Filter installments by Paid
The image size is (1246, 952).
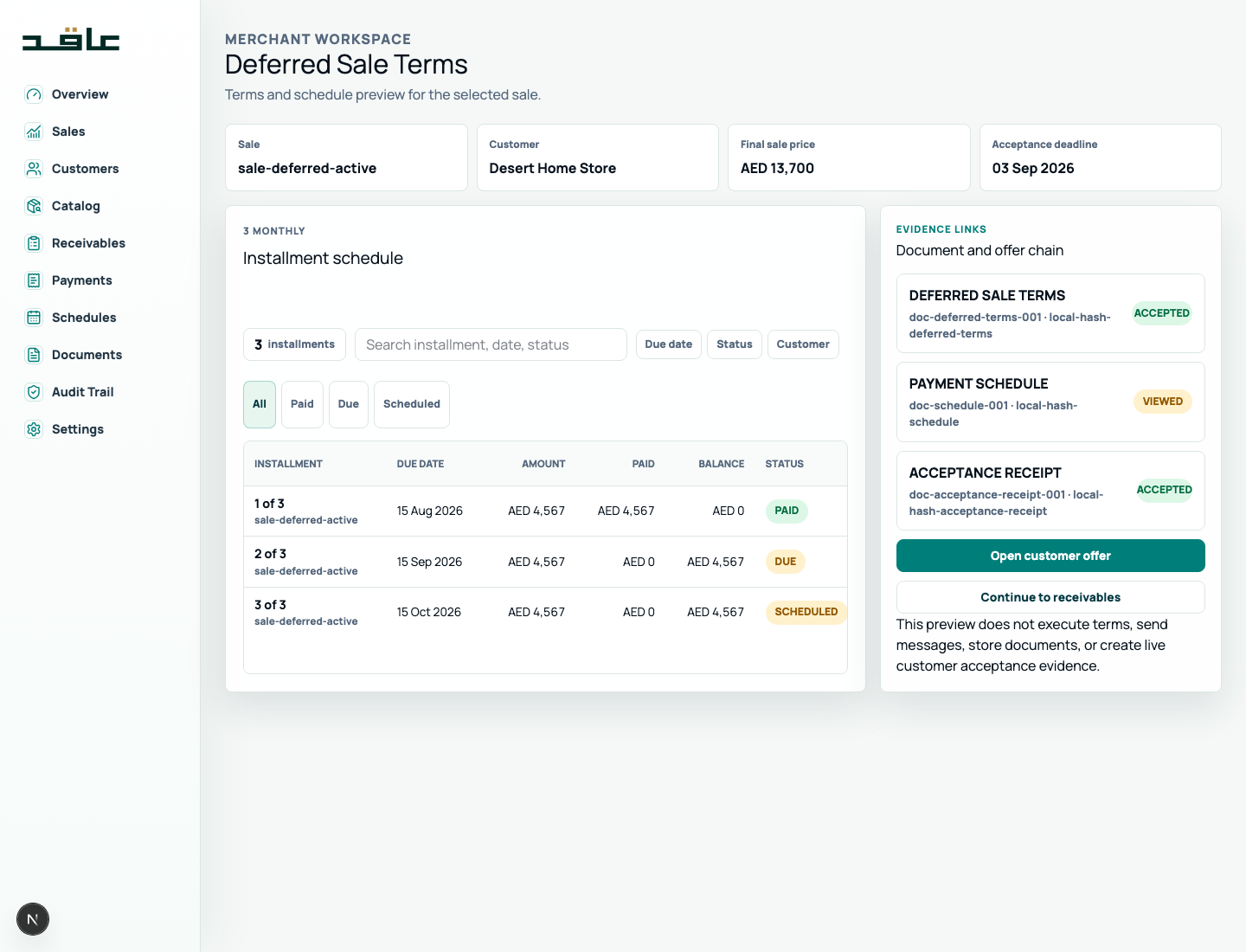[x=302, y=404]
